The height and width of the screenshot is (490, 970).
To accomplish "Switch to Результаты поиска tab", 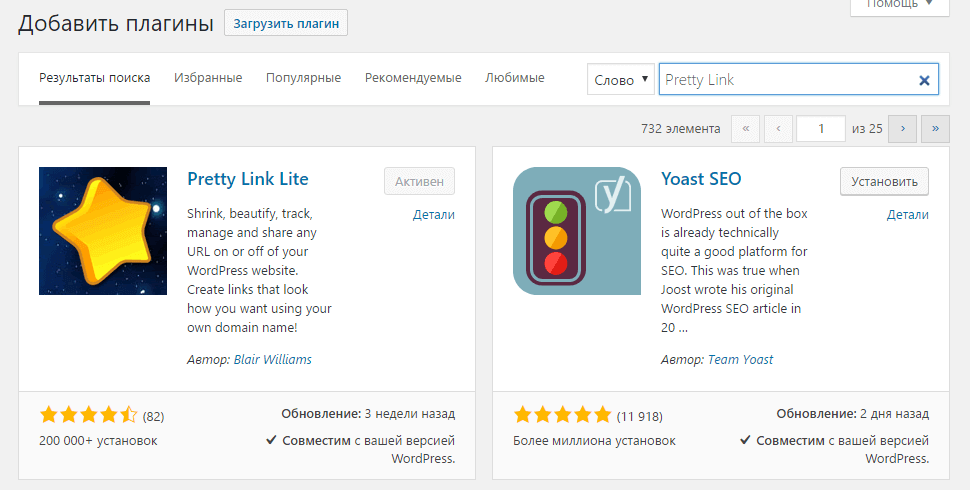I will 95,78.
